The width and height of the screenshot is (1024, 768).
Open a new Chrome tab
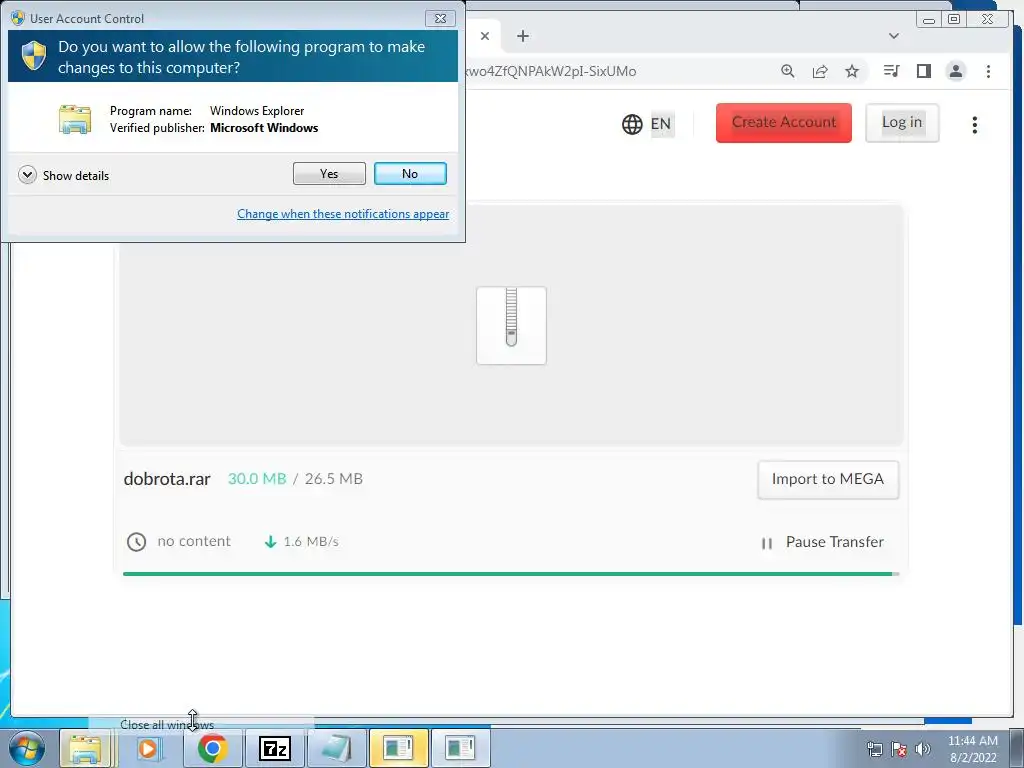[522, 36]
